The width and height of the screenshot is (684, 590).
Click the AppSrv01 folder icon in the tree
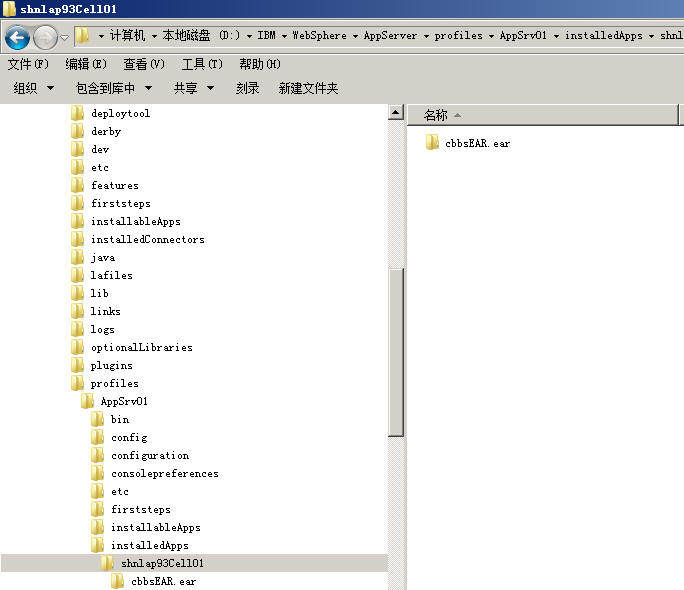[87, 401]
